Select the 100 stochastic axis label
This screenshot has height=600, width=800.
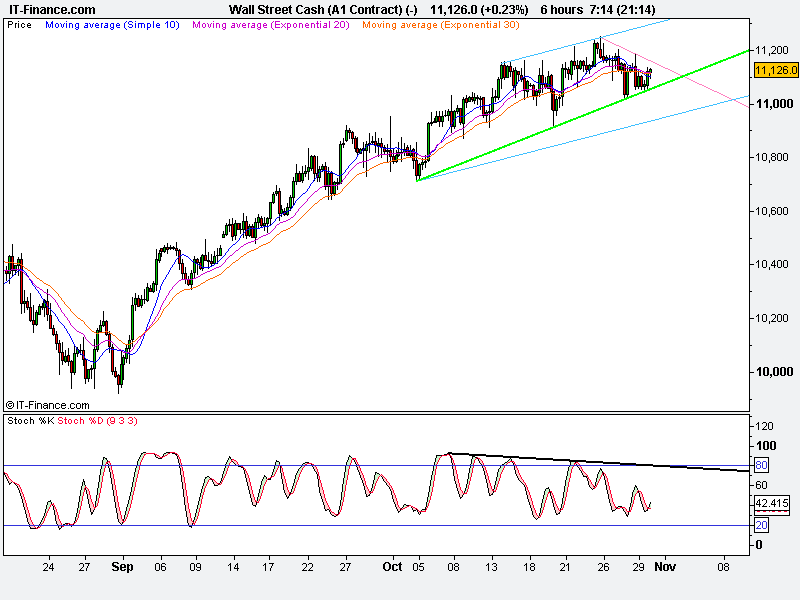pos(765,445)
